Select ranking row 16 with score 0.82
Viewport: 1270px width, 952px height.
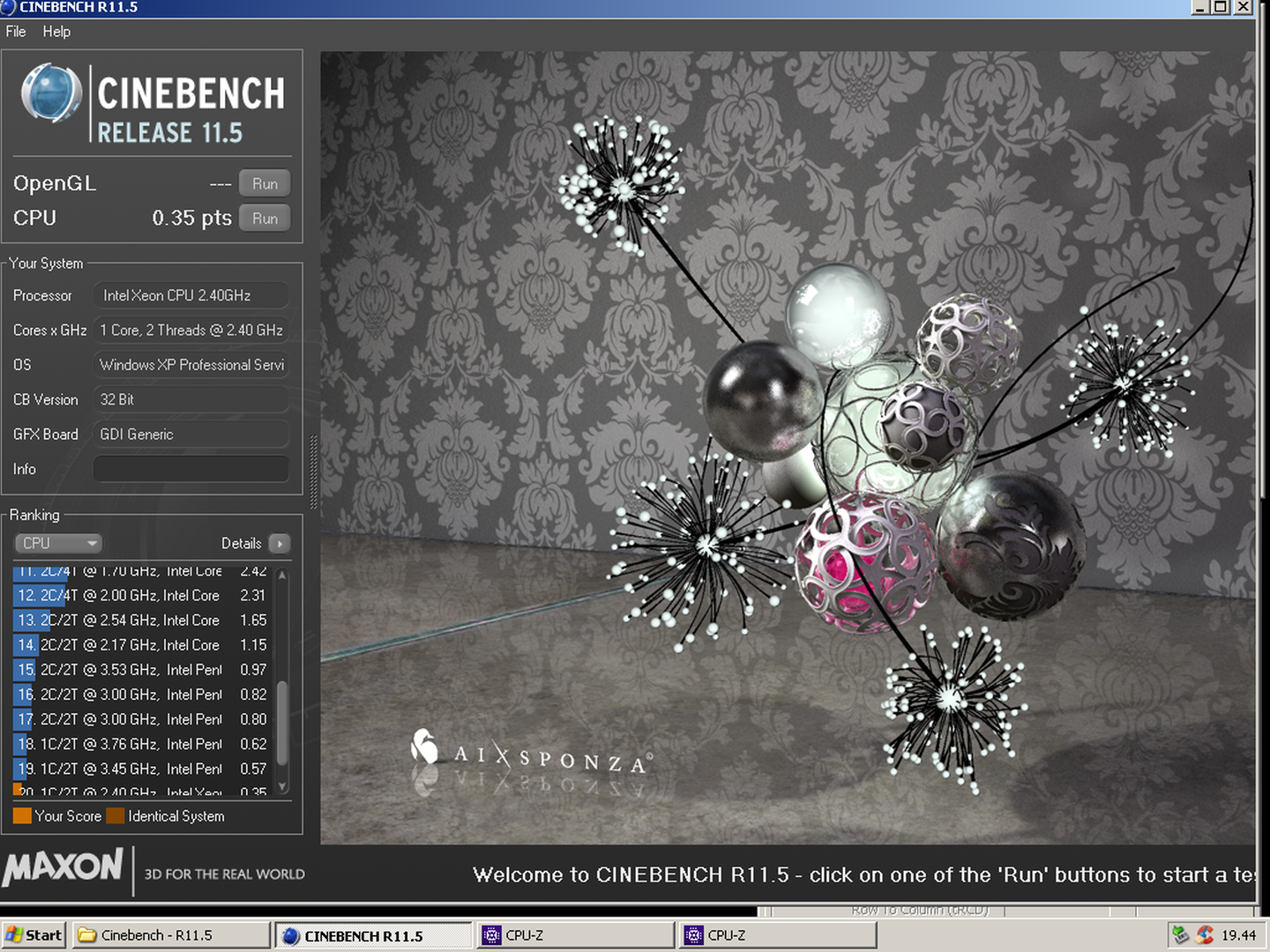coord(143,695)
